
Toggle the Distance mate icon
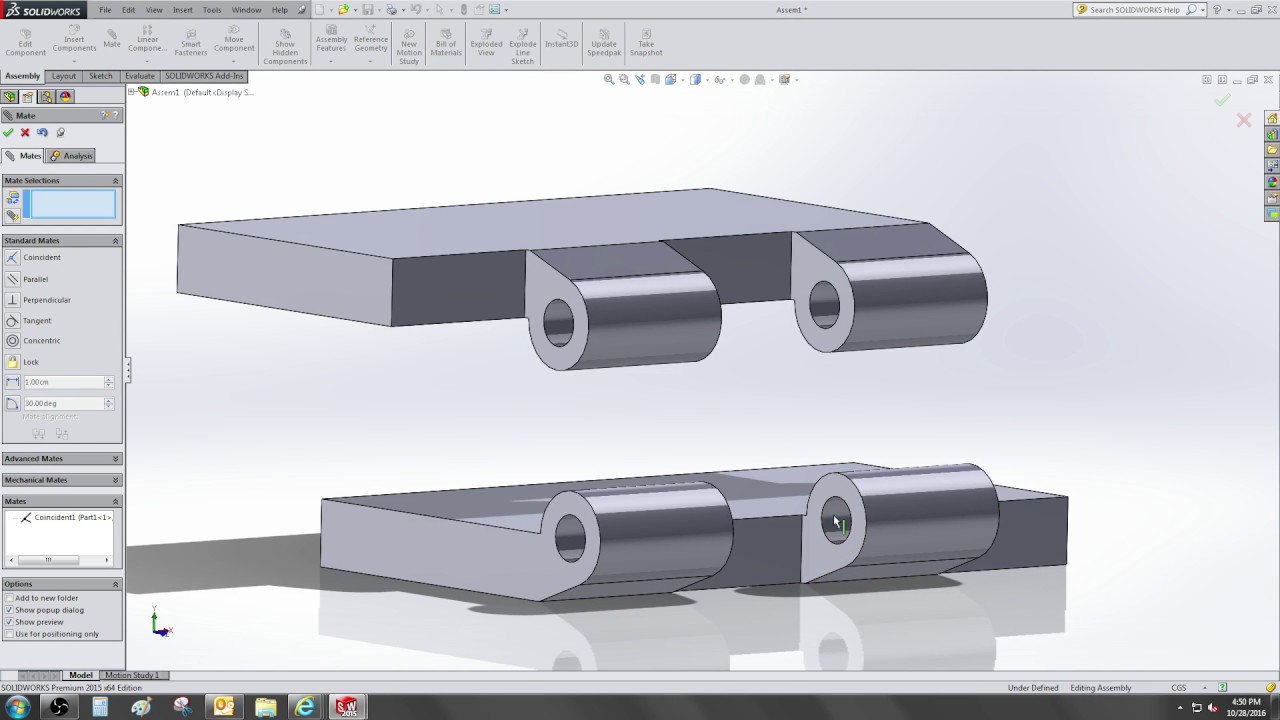[x=12, y=382]
